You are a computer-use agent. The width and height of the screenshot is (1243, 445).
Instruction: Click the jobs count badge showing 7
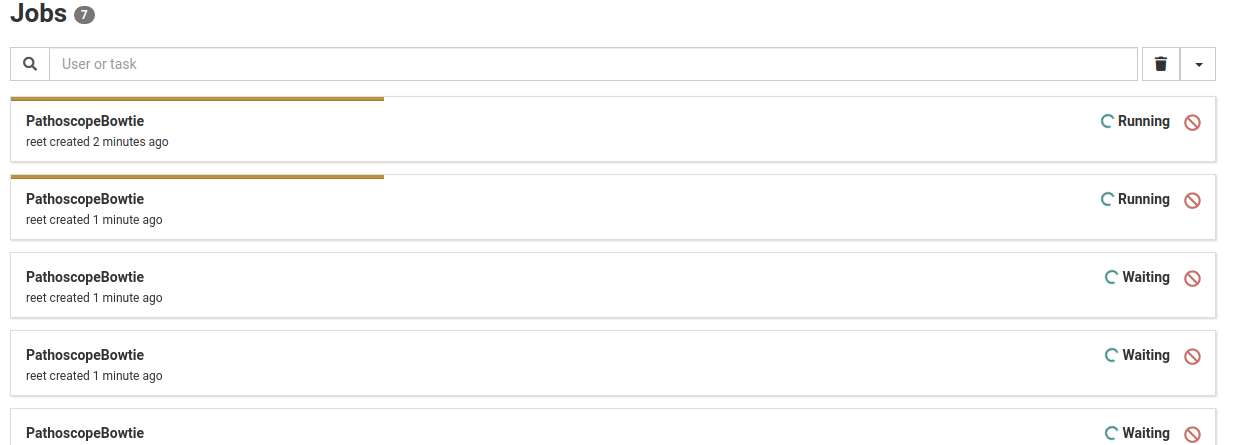pos(85,16)
